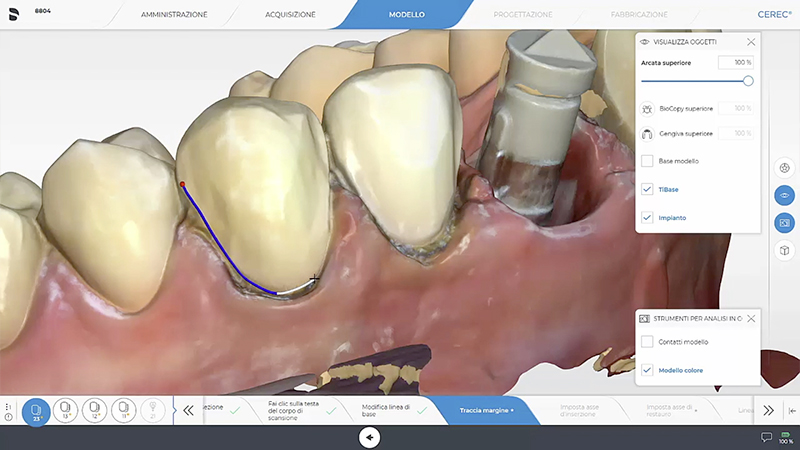Switch to the Acquisizione tab
Screen dimensions: 800x450
292,15
